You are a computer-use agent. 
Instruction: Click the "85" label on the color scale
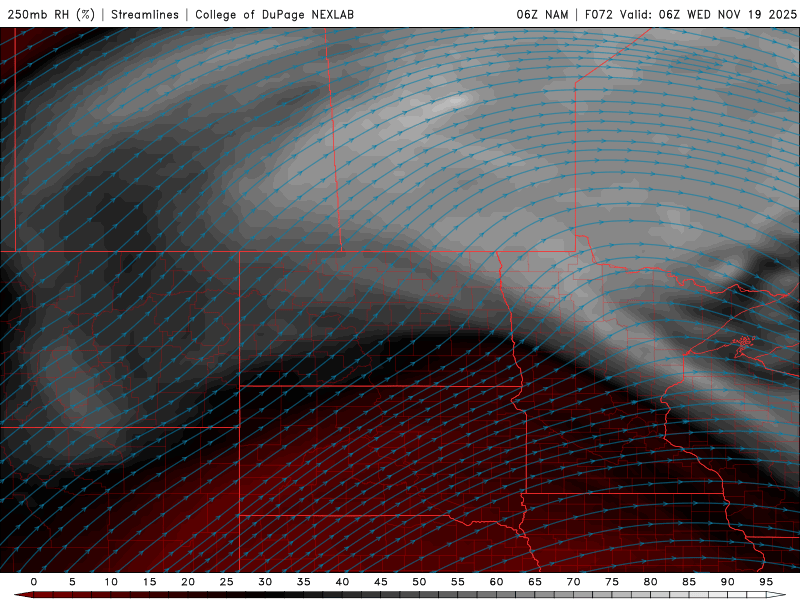pyautogui.click(x=689, y=582)
